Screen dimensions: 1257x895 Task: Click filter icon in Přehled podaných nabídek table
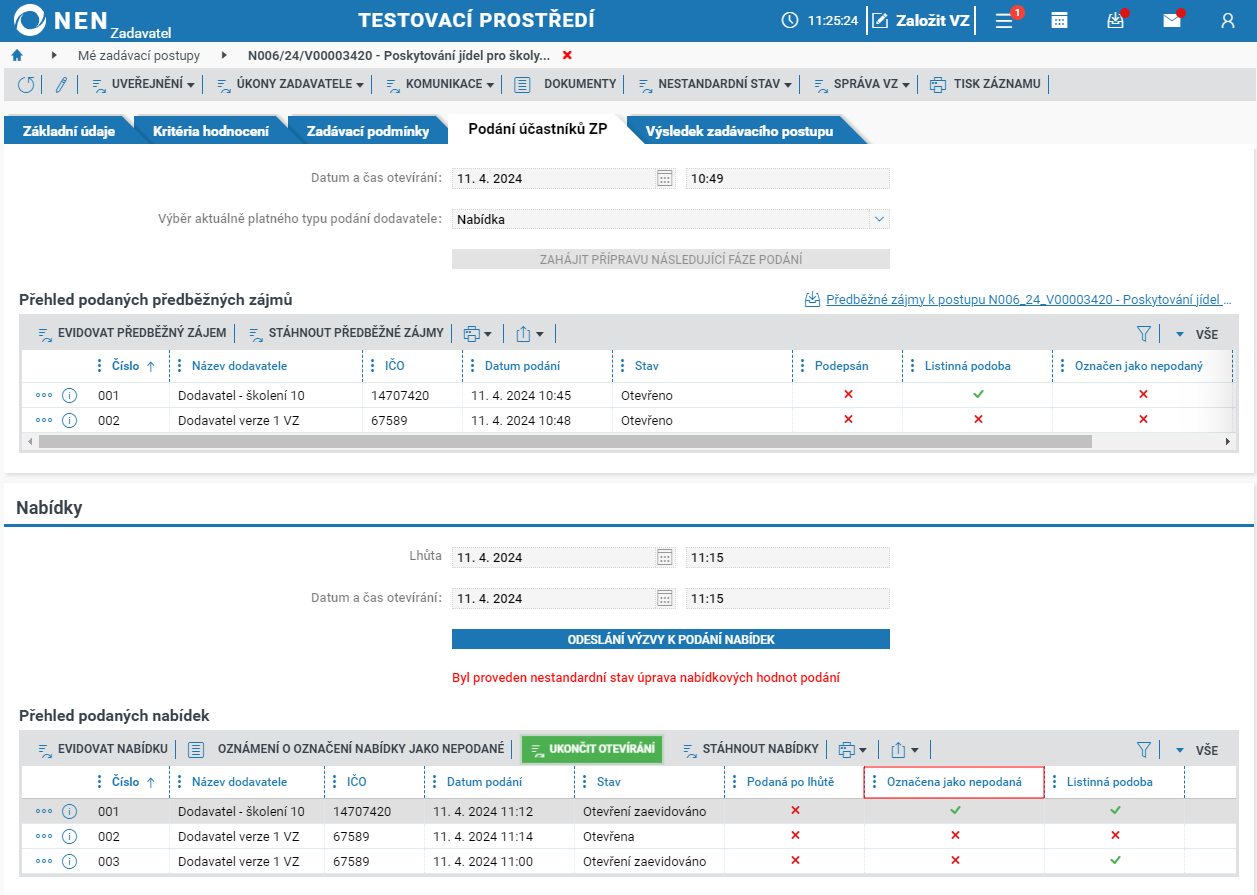click(1144, 749)
